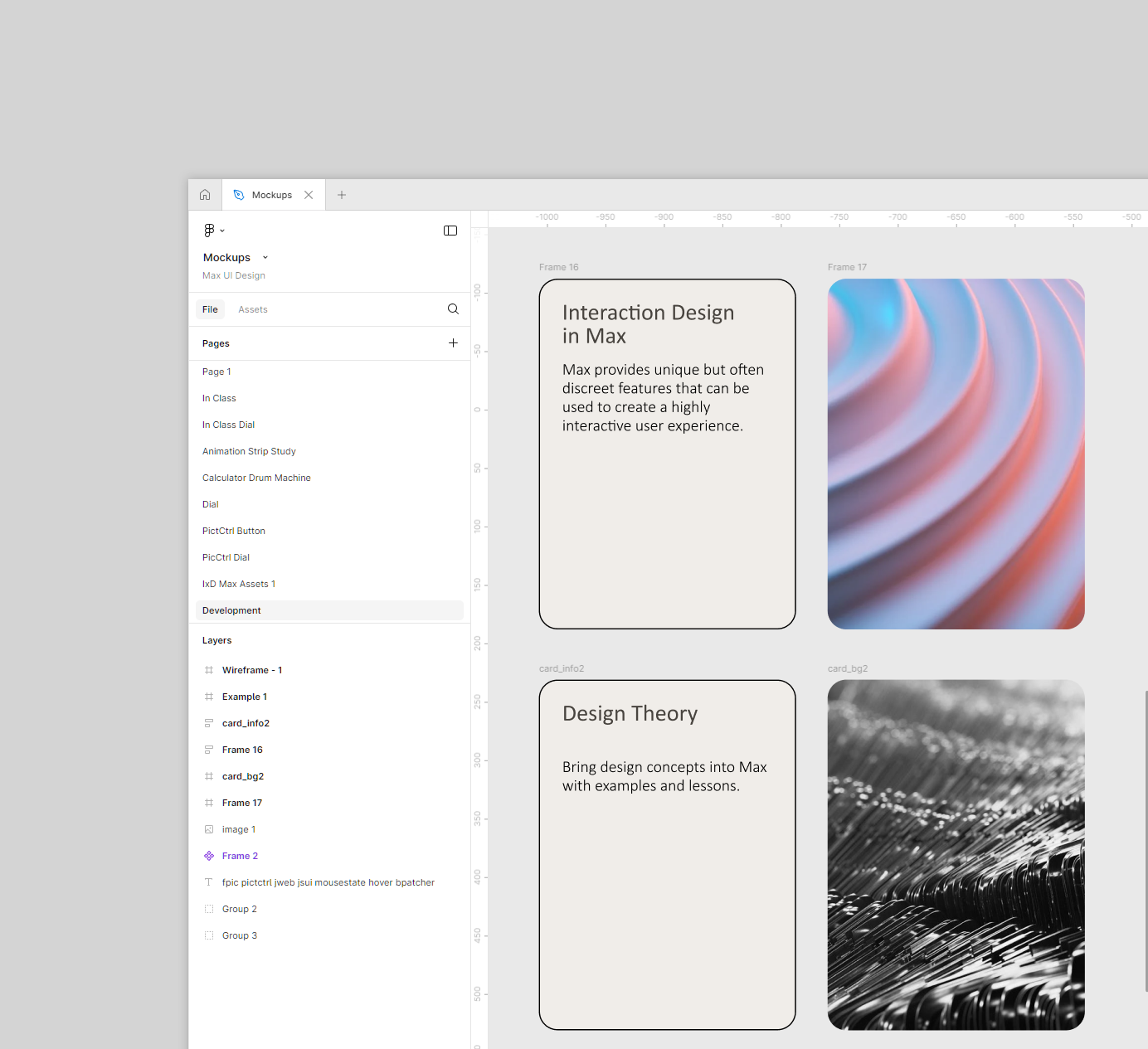Open a new tab with plus button
The width and height of the screenshot is (1148, 1049).
[342, 195]
